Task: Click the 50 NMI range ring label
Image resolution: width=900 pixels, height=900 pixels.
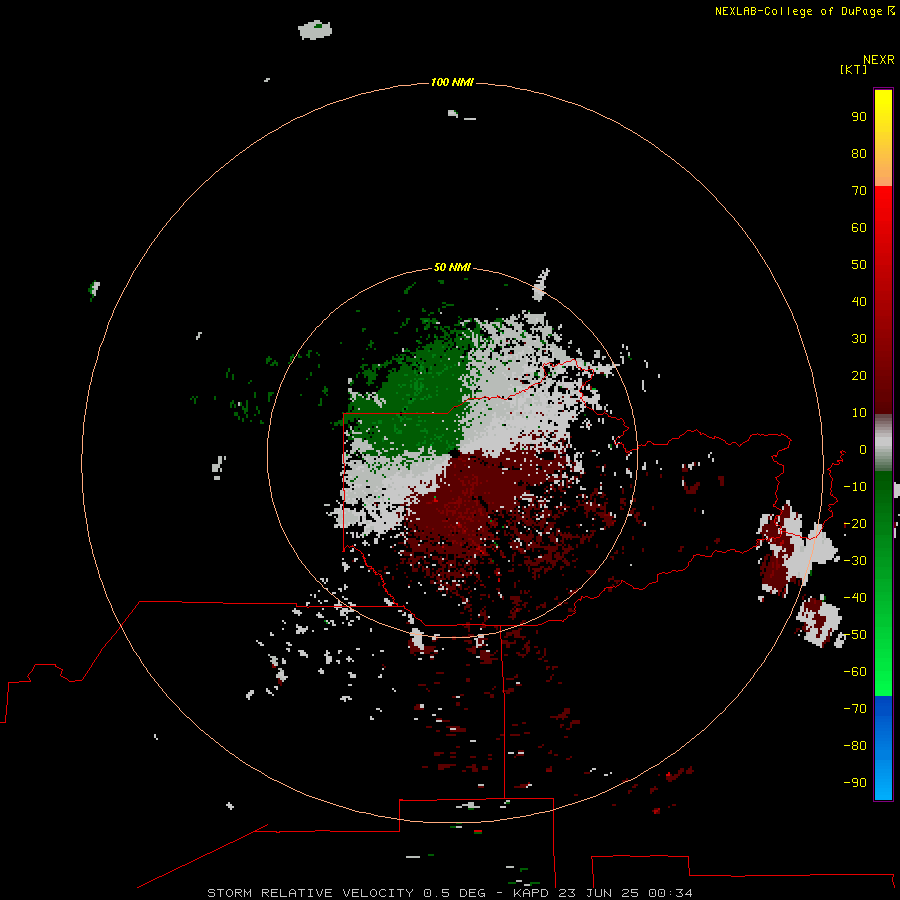Action: [452, 267]
